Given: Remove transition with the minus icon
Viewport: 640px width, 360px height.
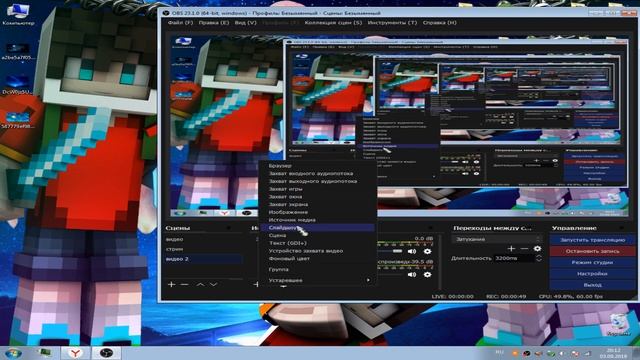Looking at the screenshot, I should click(x=524, y=248).
